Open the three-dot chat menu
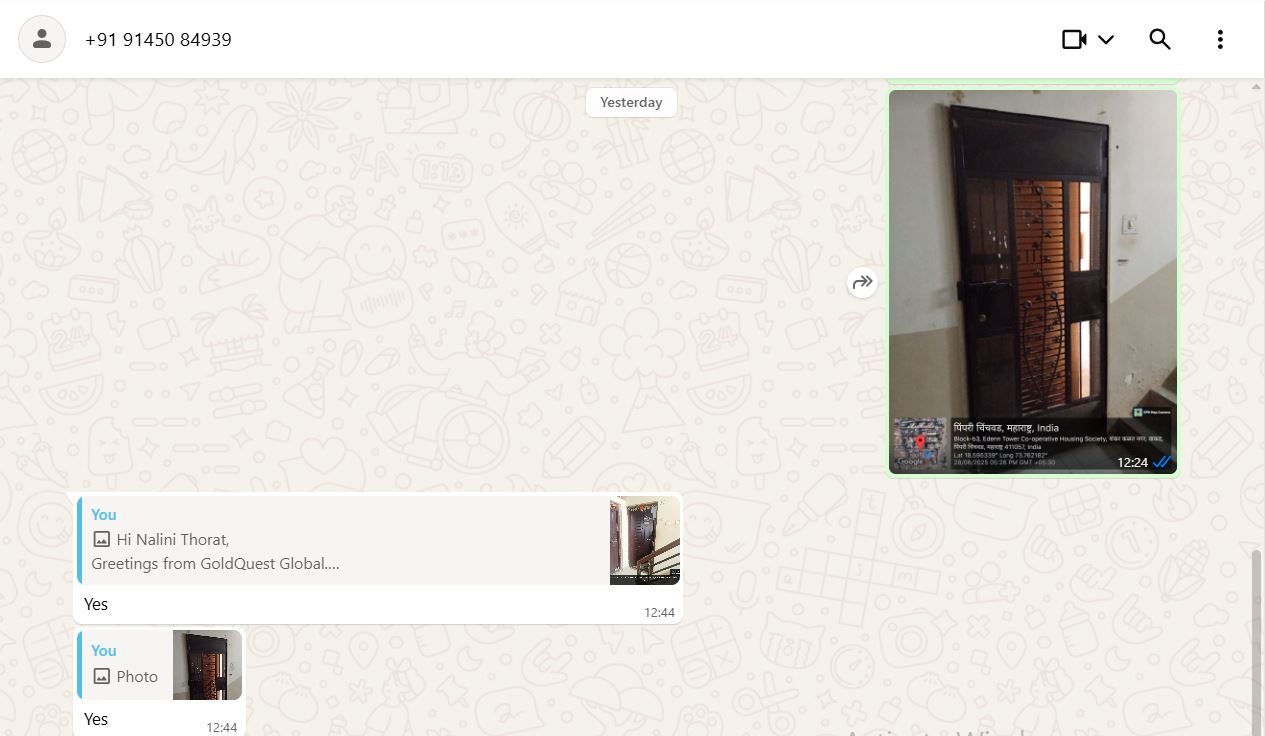The height and width of the screenshot is (736, 1265). (x=1220, y=39)
